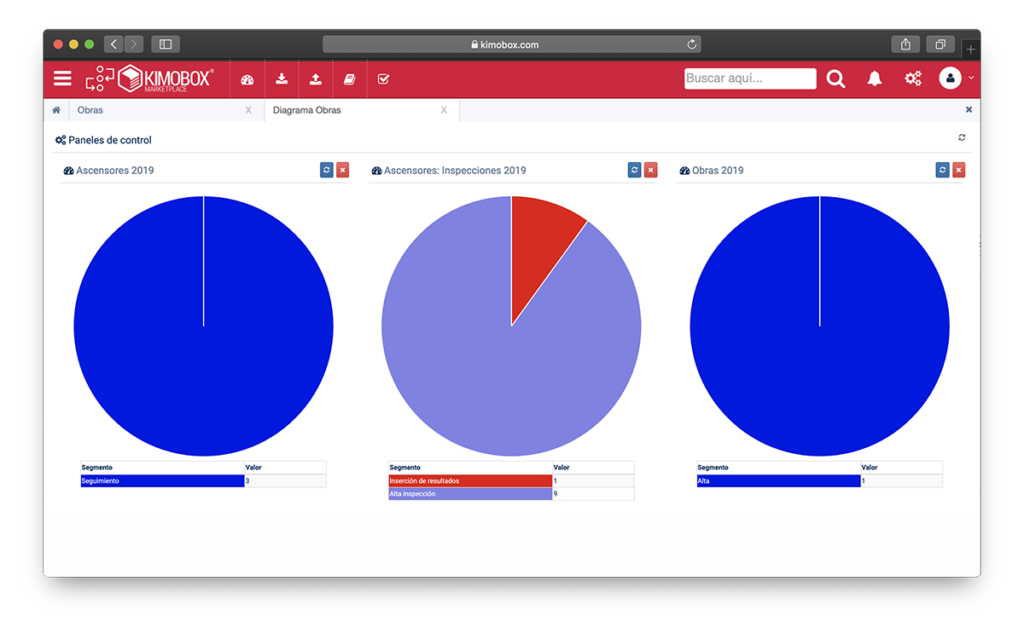Open the book icon in the toolbar
Viewport: 1024px width, 634px height.
tap(349, 79)
